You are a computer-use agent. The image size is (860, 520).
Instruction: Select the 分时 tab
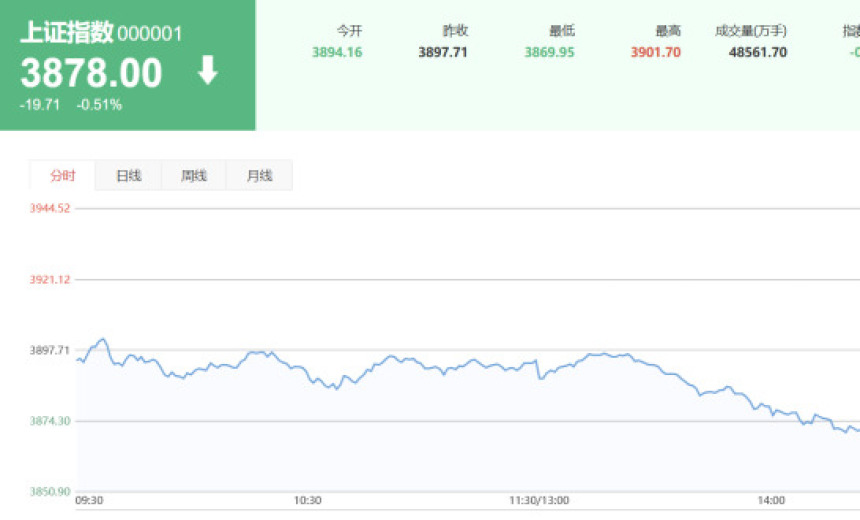point(62,176)
